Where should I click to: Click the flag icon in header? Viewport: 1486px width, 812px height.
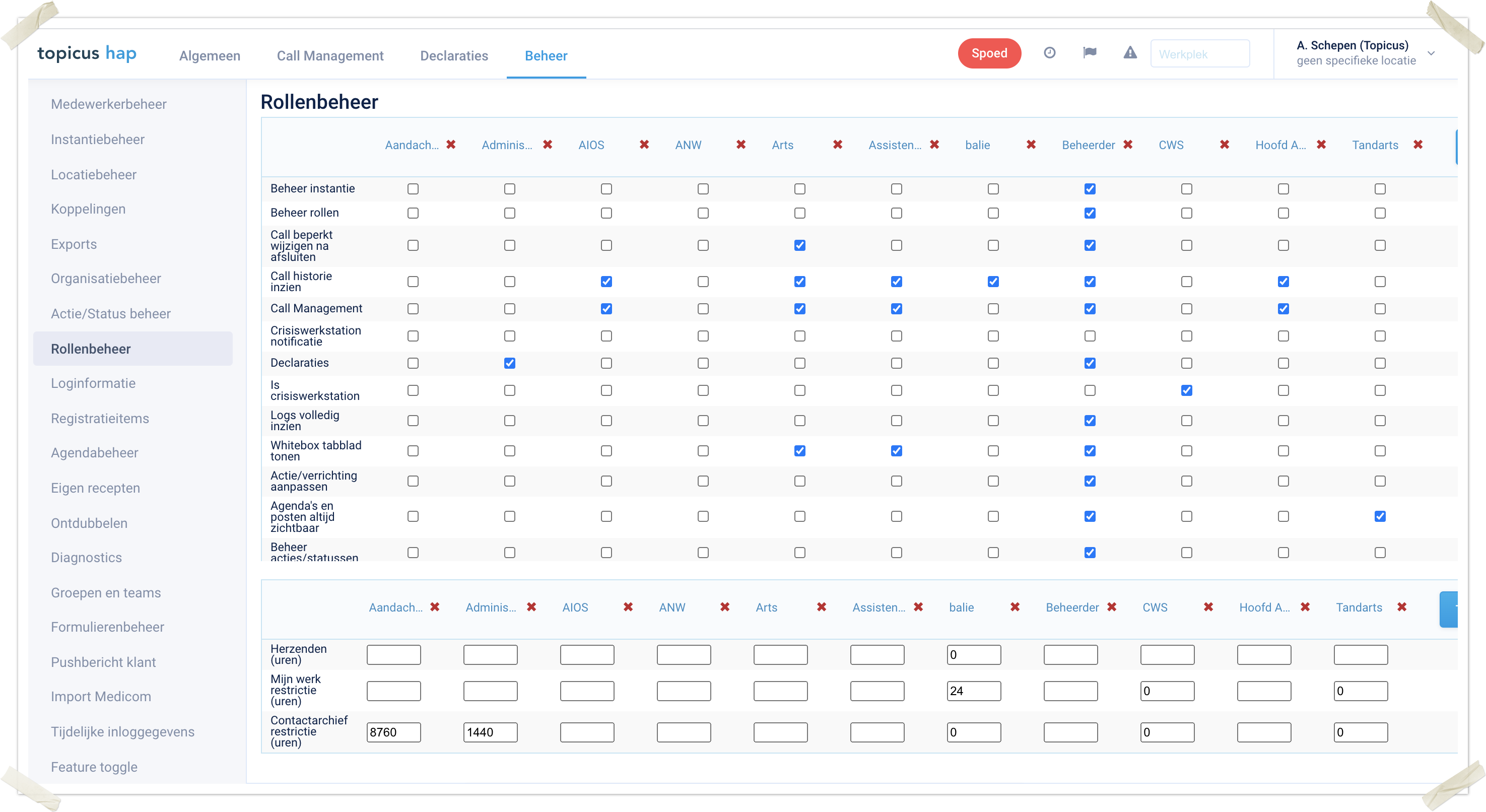point(1089,53)
